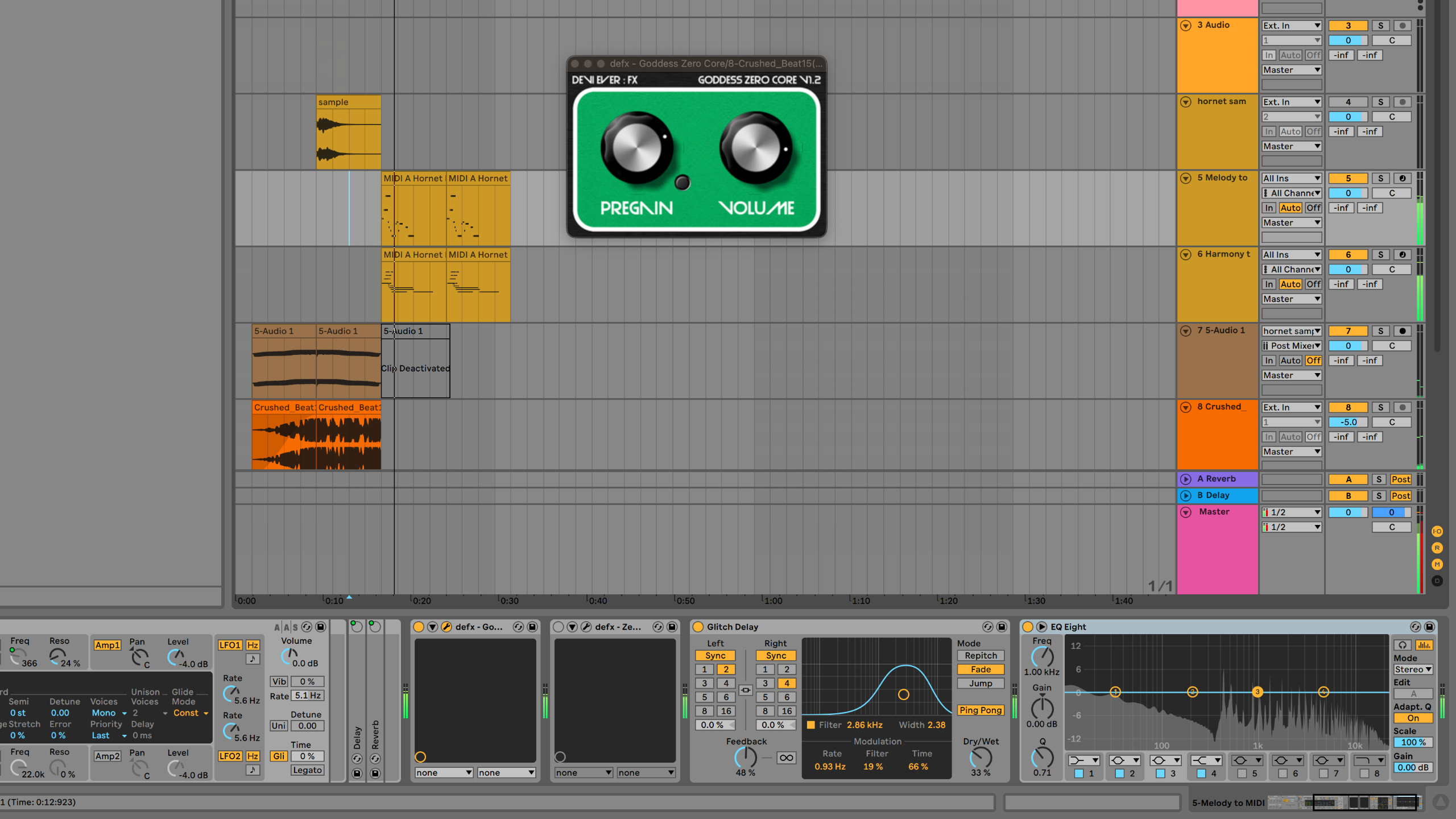Click Dry/Wet knob in Glitch Delay

(981, 758)
